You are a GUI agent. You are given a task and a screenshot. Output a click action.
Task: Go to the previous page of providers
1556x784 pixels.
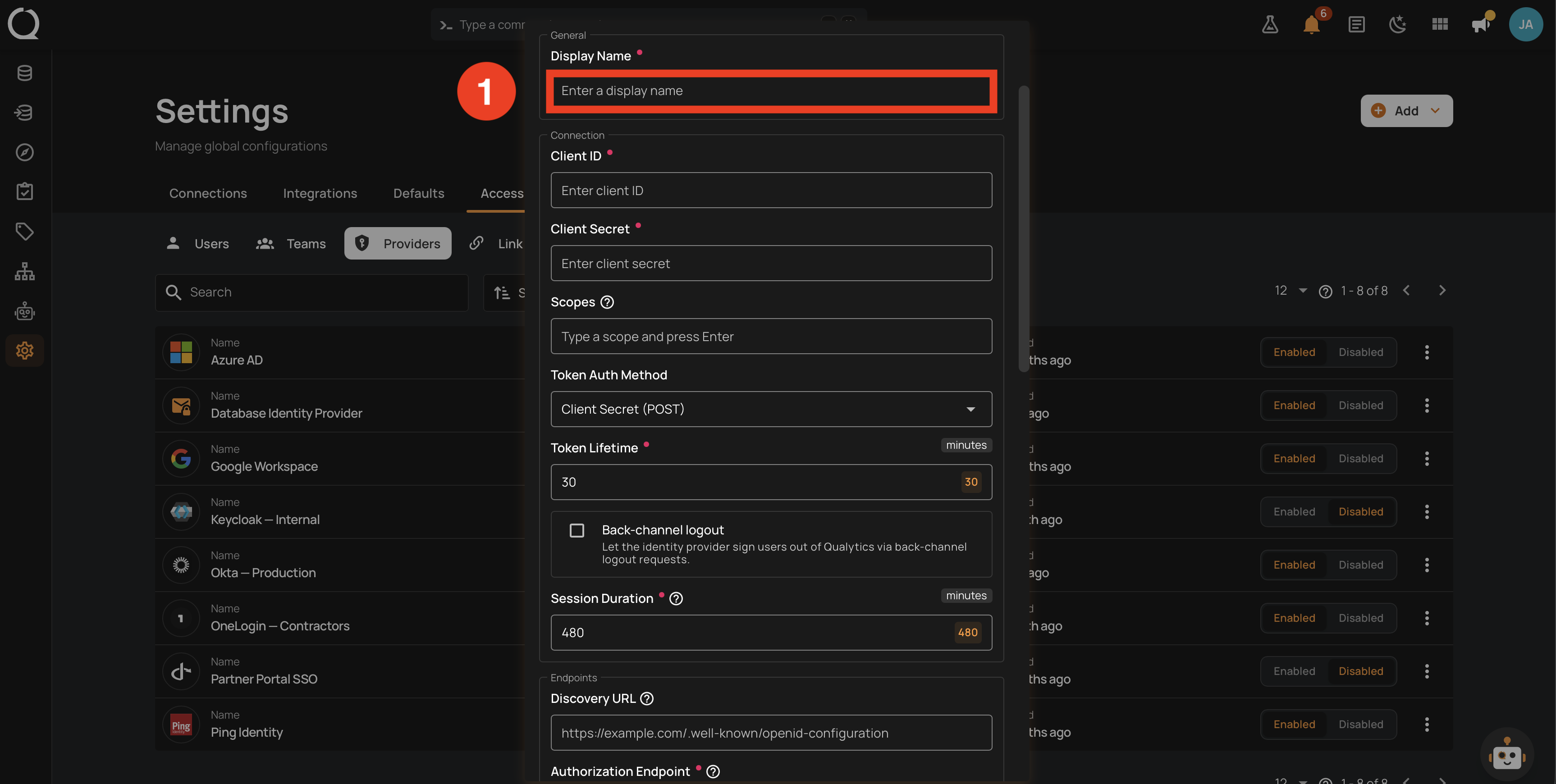click(x=1406, y=291)
